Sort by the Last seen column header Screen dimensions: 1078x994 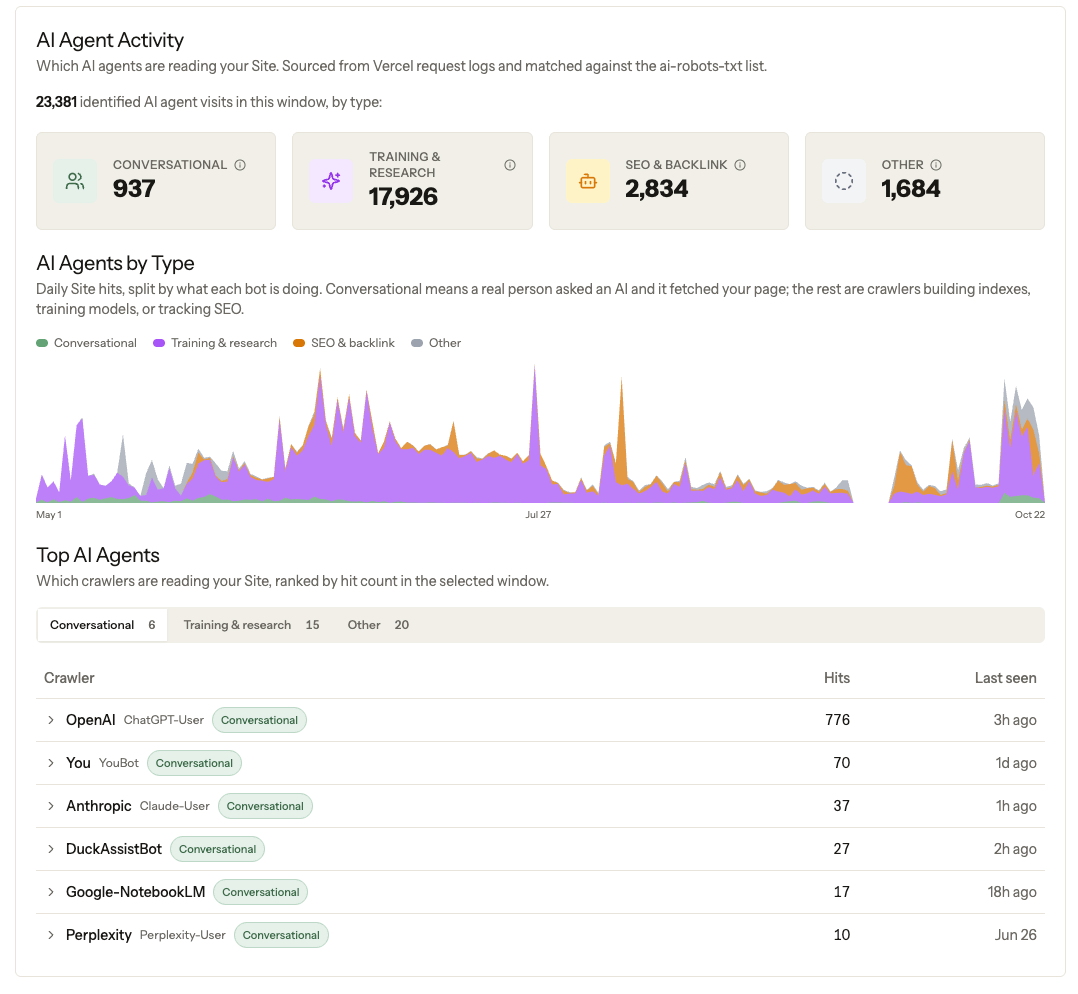1005,678
